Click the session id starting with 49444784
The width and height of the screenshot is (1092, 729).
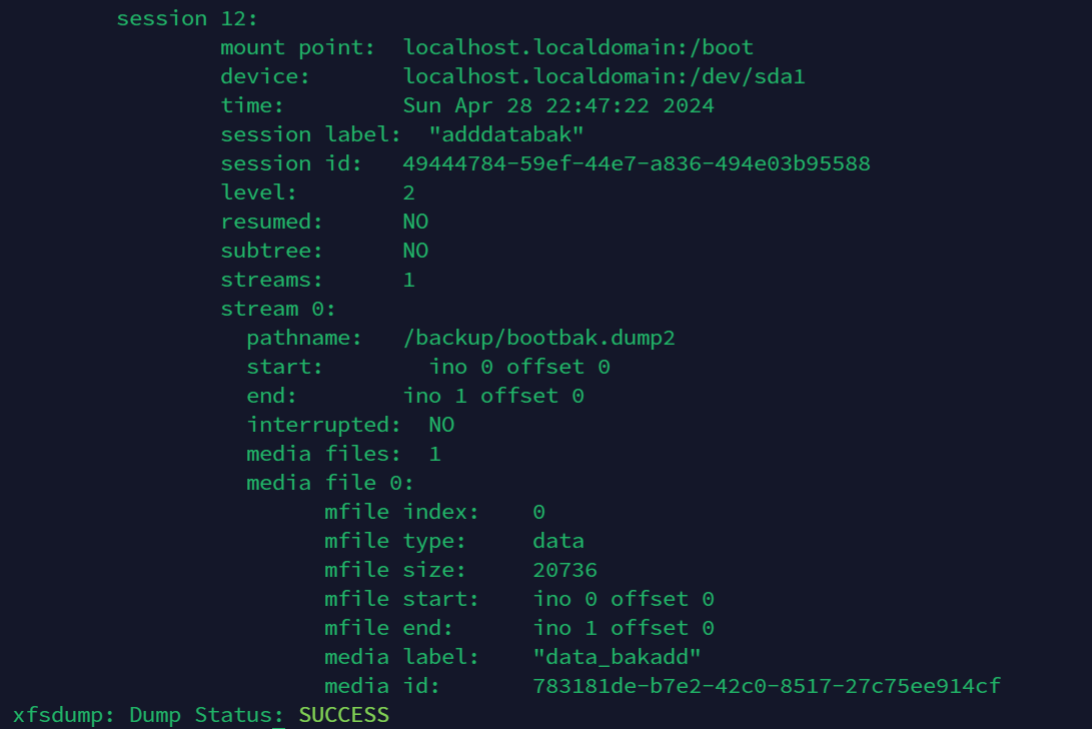click(637, 164)
